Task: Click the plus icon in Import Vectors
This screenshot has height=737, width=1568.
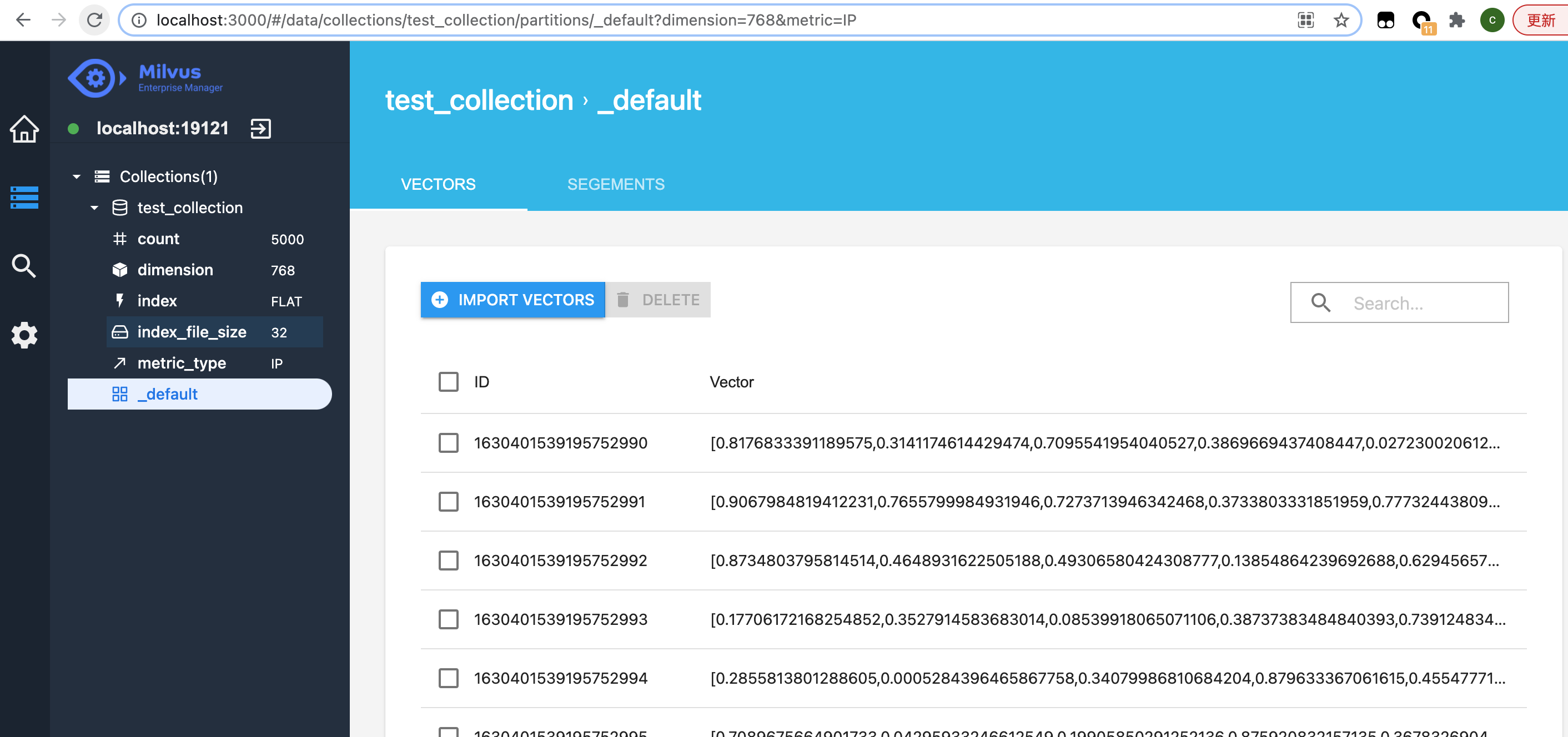Action: pyautogui.click(x=440, y=300)
